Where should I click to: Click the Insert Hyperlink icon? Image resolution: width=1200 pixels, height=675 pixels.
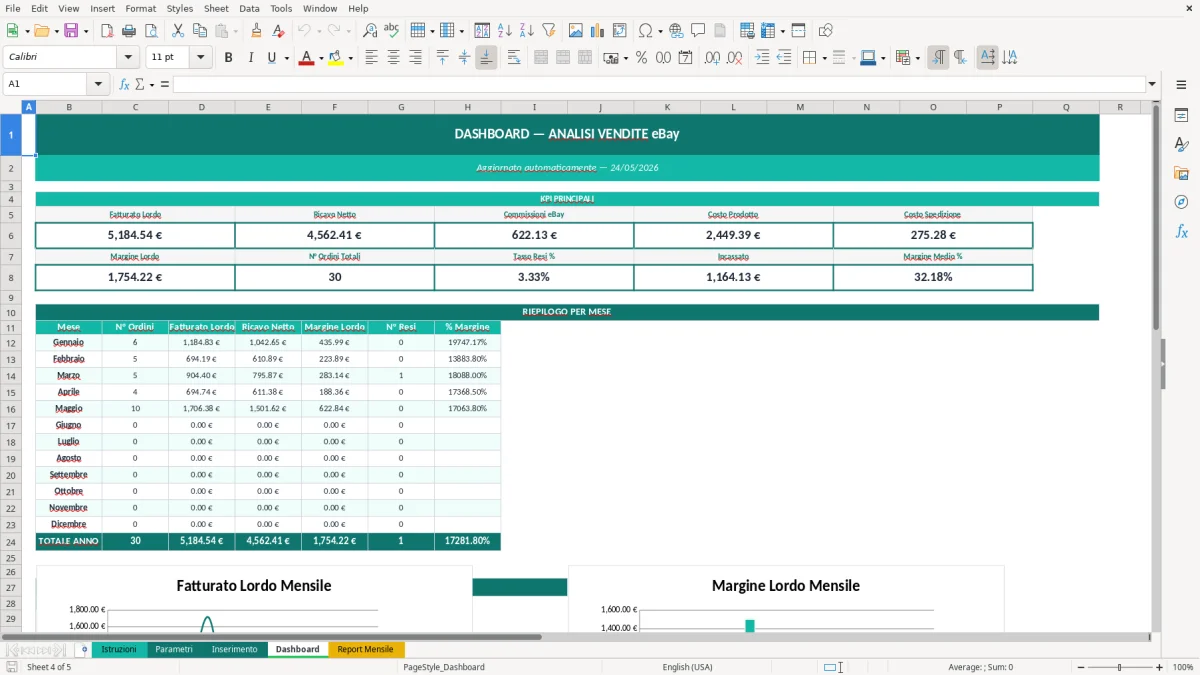[x=676, y=31]
